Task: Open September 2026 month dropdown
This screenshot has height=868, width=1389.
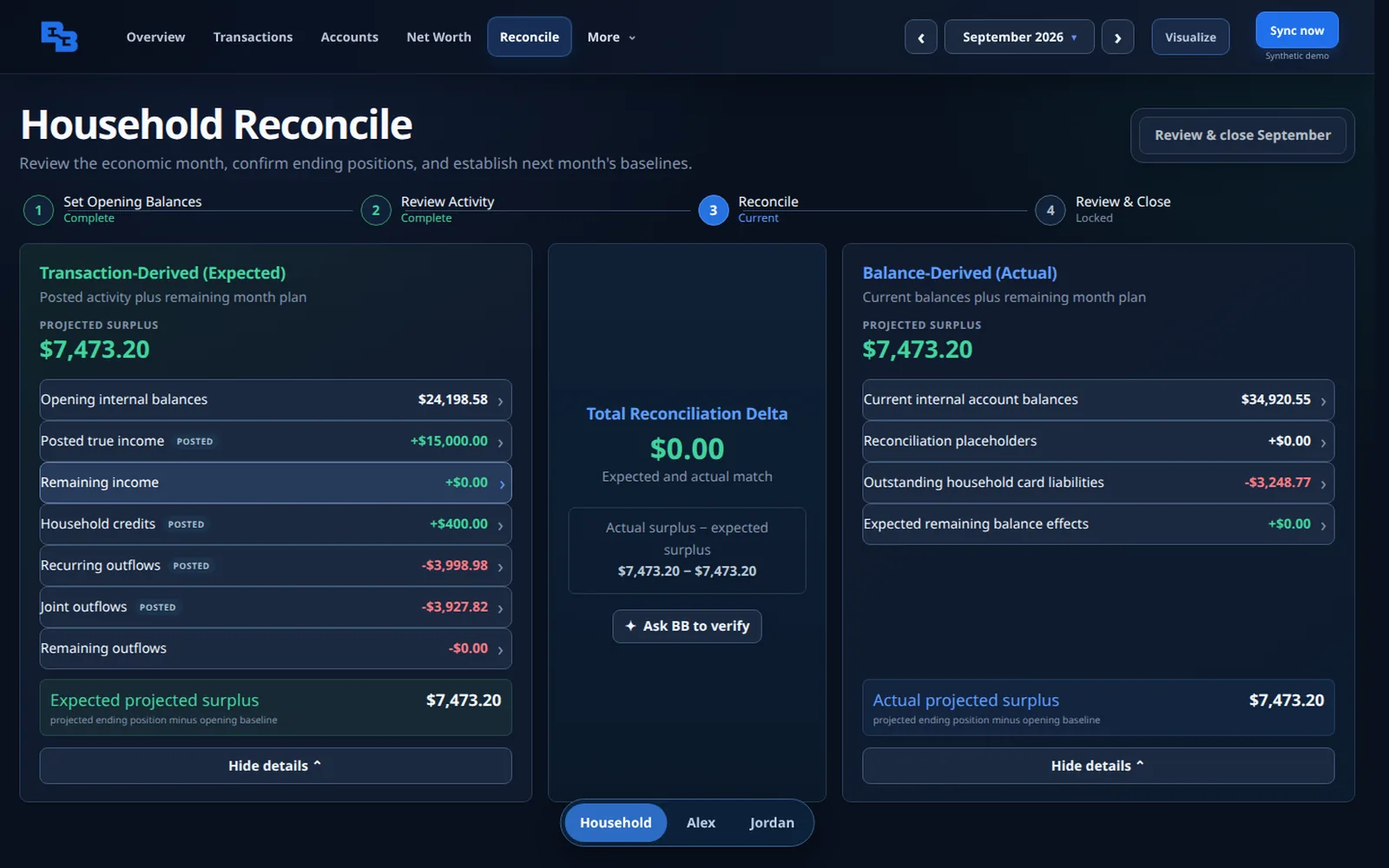Action: pos(1019,37)
